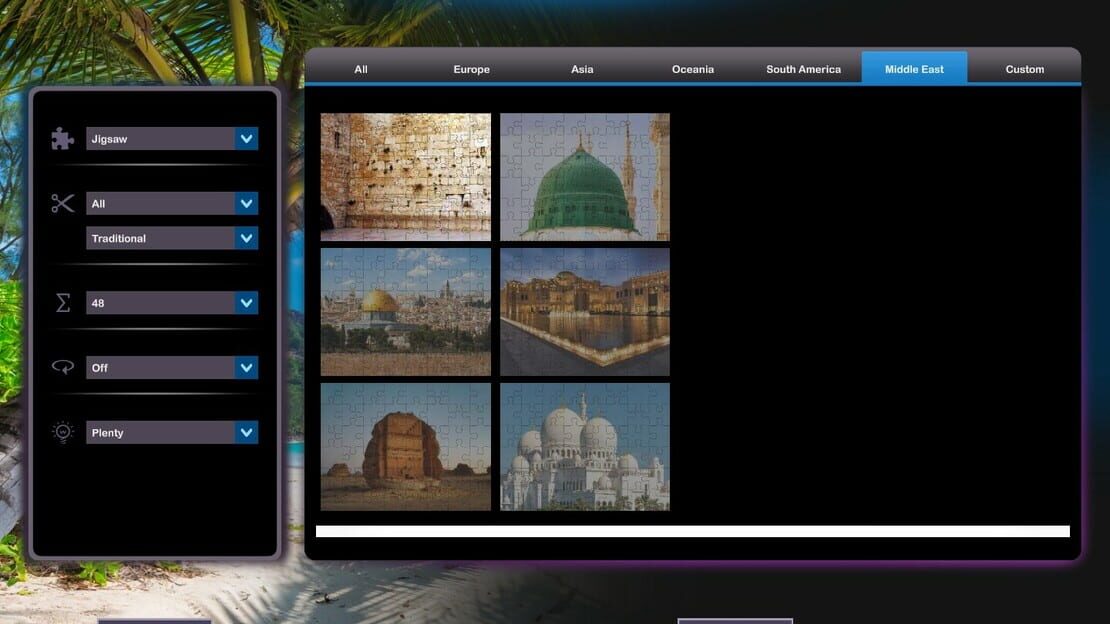
Task: Expand the All cut filter dropdown
Action: pos(172,203)
